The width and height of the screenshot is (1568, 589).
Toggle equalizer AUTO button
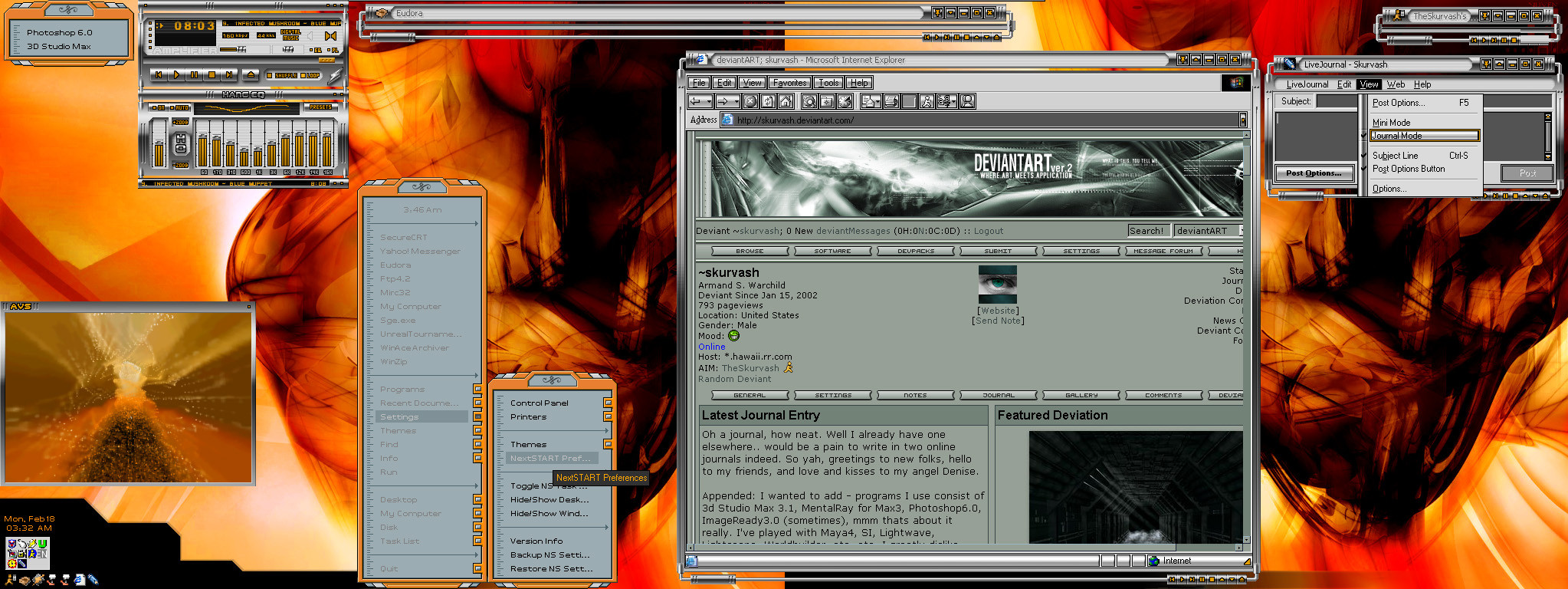(179, 107)
